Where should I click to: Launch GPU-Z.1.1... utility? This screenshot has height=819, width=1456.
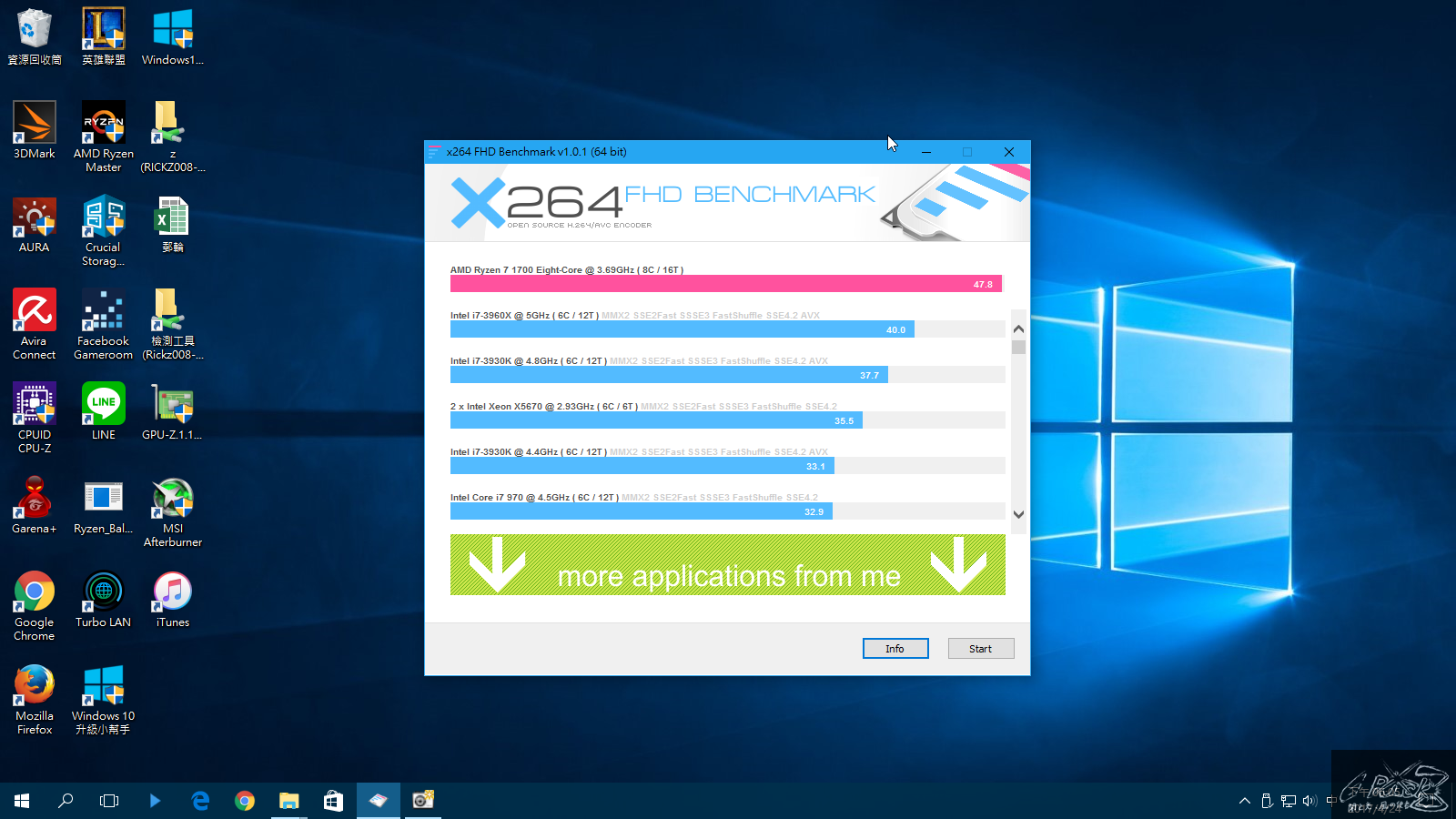point(173,411)
